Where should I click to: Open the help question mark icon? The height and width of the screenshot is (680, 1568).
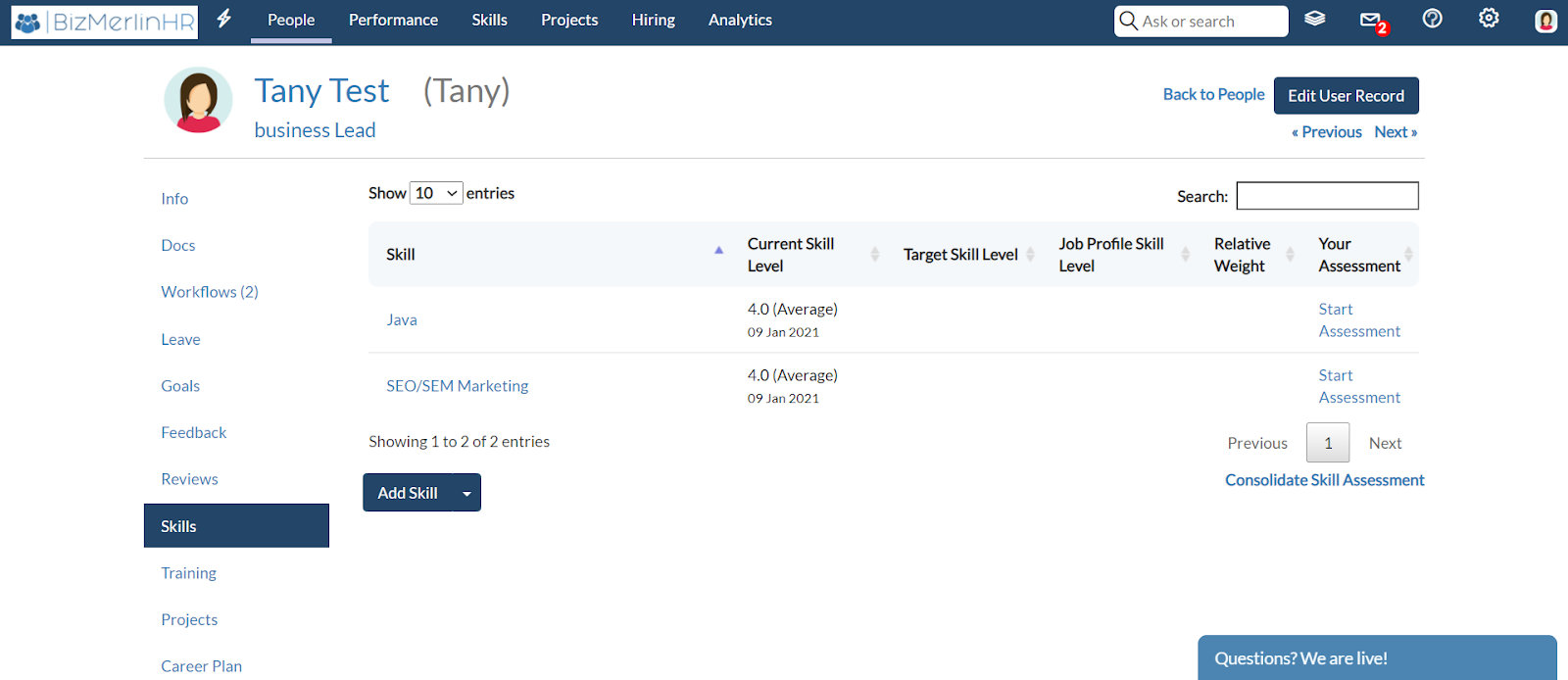tap(1432, 19)
